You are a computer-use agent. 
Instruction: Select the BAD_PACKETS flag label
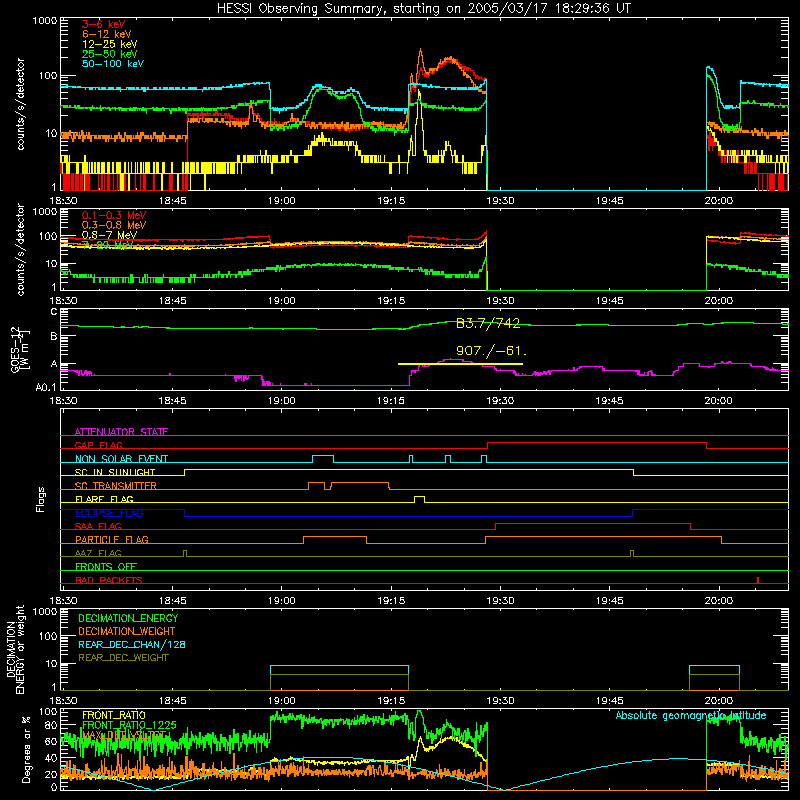(108, 580)
